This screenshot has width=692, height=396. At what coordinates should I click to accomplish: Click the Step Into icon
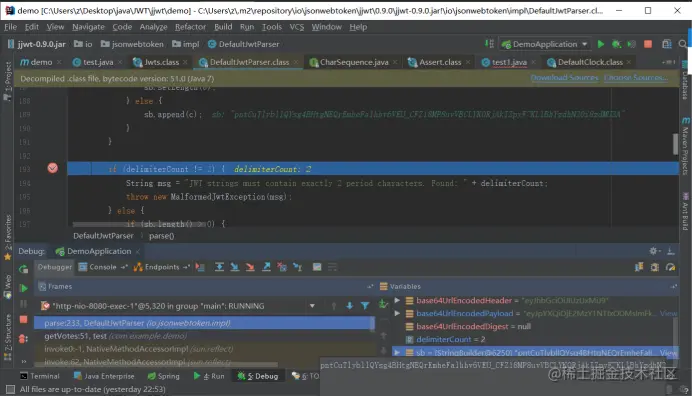pos(235,267)
